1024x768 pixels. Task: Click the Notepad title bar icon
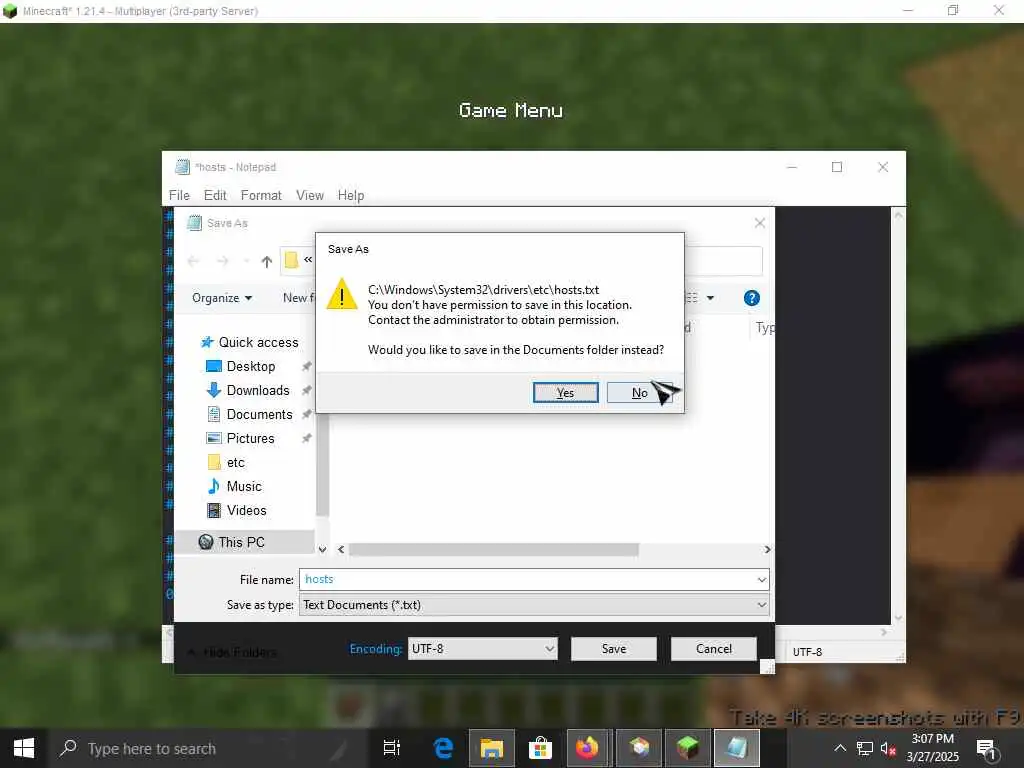click(x=182, y=167)
